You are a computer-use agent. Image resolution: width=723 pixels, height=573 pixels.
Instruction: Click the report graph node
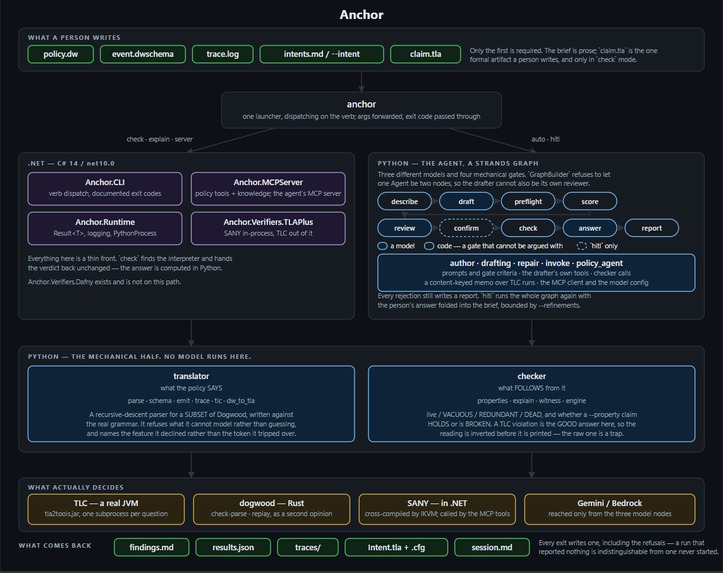pos(652,228)
